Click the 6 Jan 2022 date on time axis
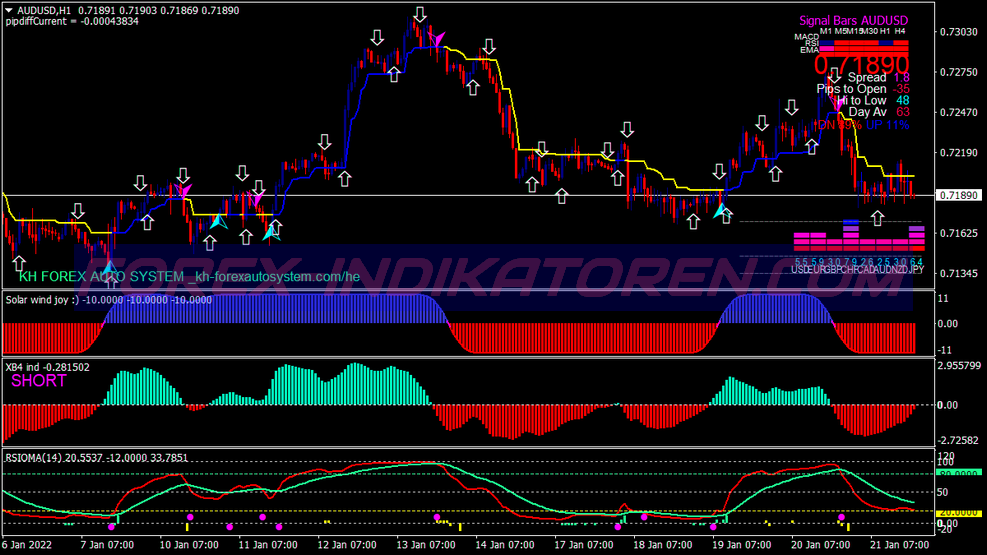Image resolution: width=987 pixels, height=555 pixels. pyautogui.click(x=27, y=544)
